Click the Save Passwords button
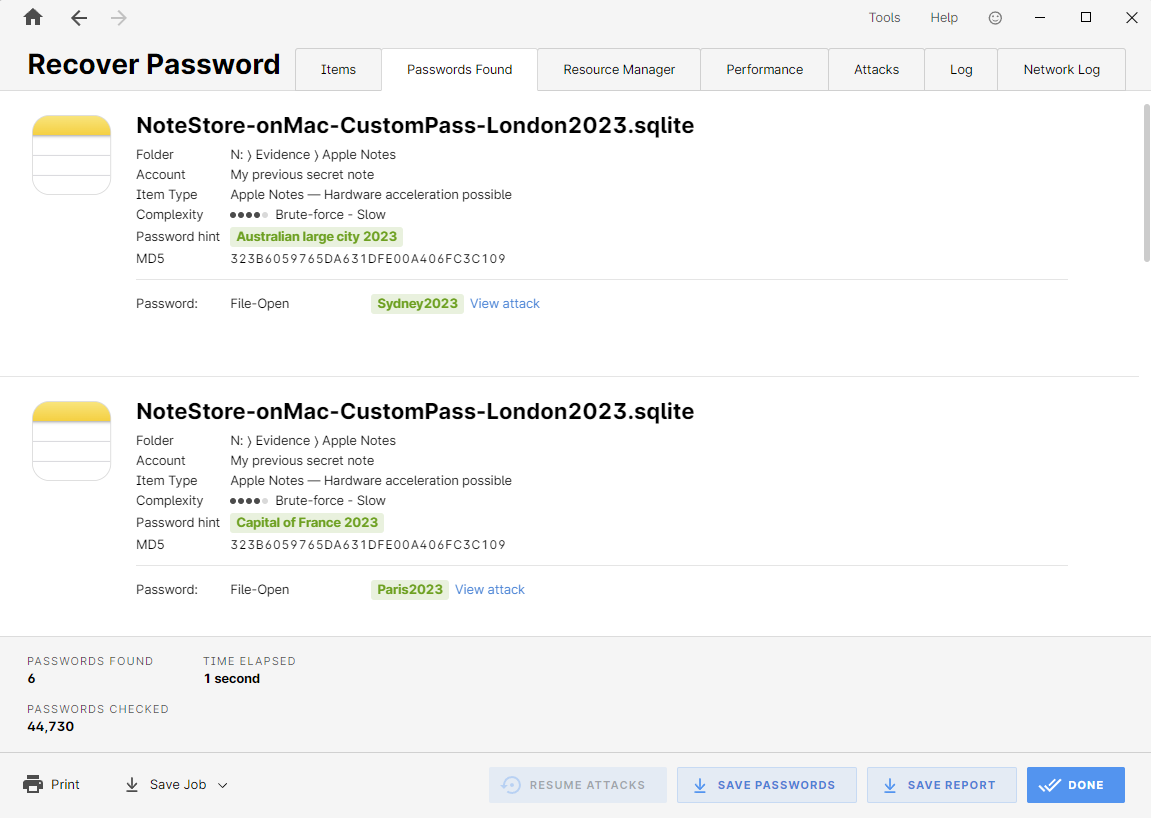This screenshot has height=818, width=1151. [766, 785]
